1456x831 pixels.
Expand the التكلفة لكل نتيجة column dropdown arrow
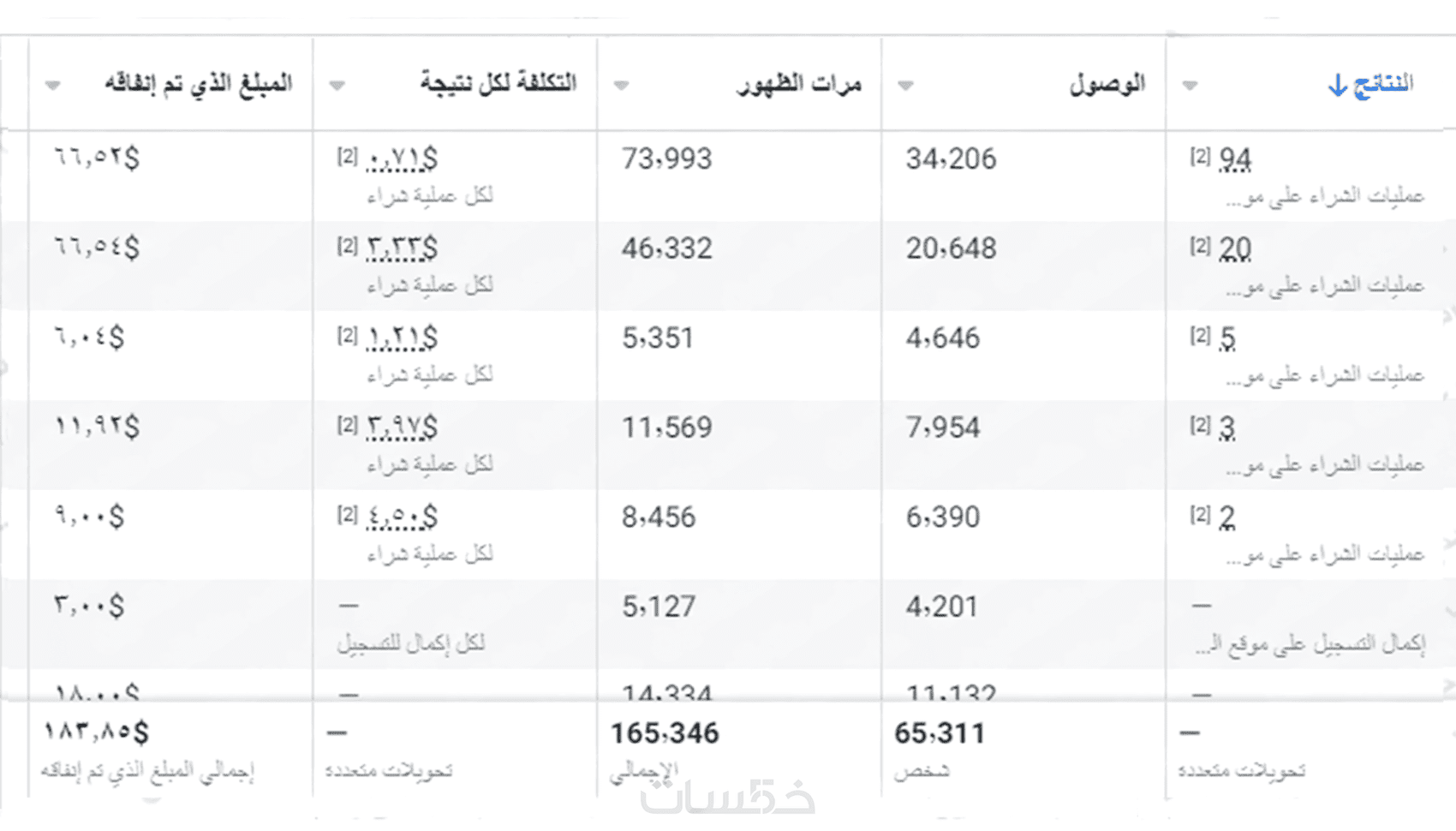click(337, 85)
